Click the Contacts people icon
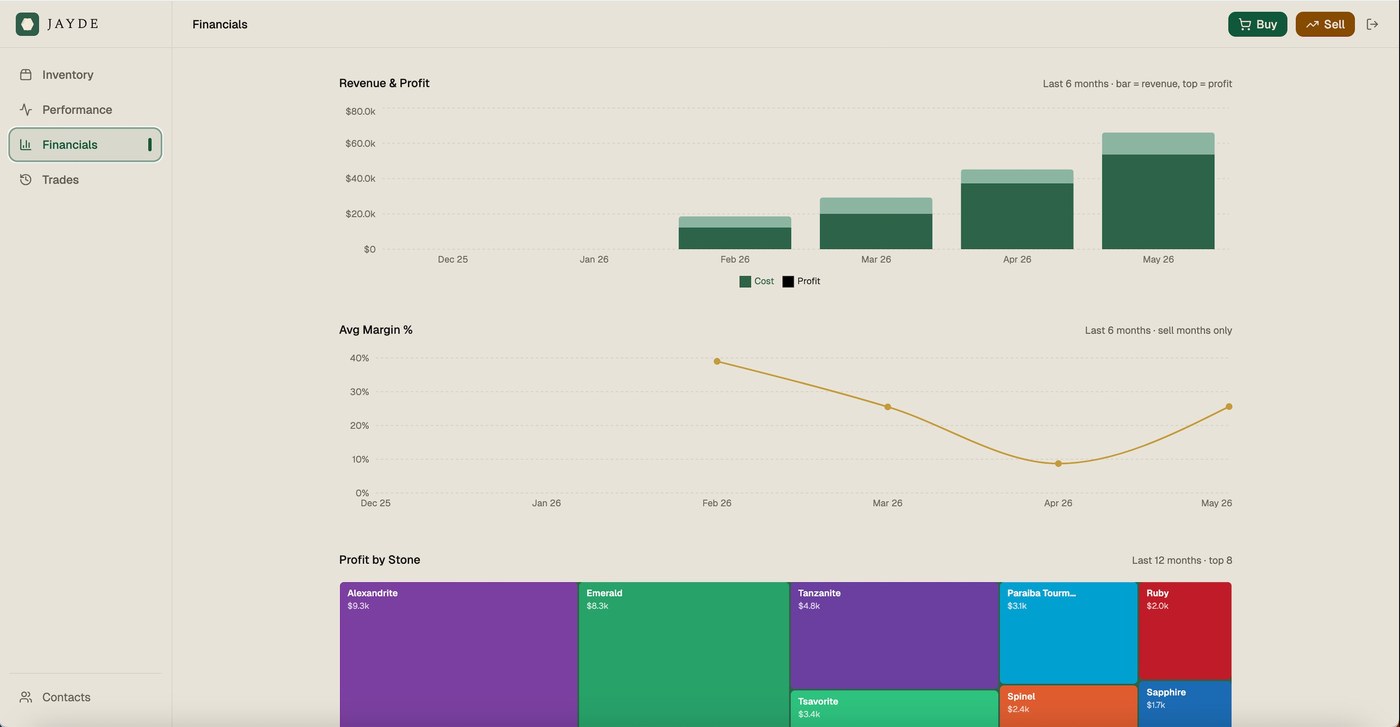Screen dimensions: 1400x727 pyautogui.click(x=26, y=697)
